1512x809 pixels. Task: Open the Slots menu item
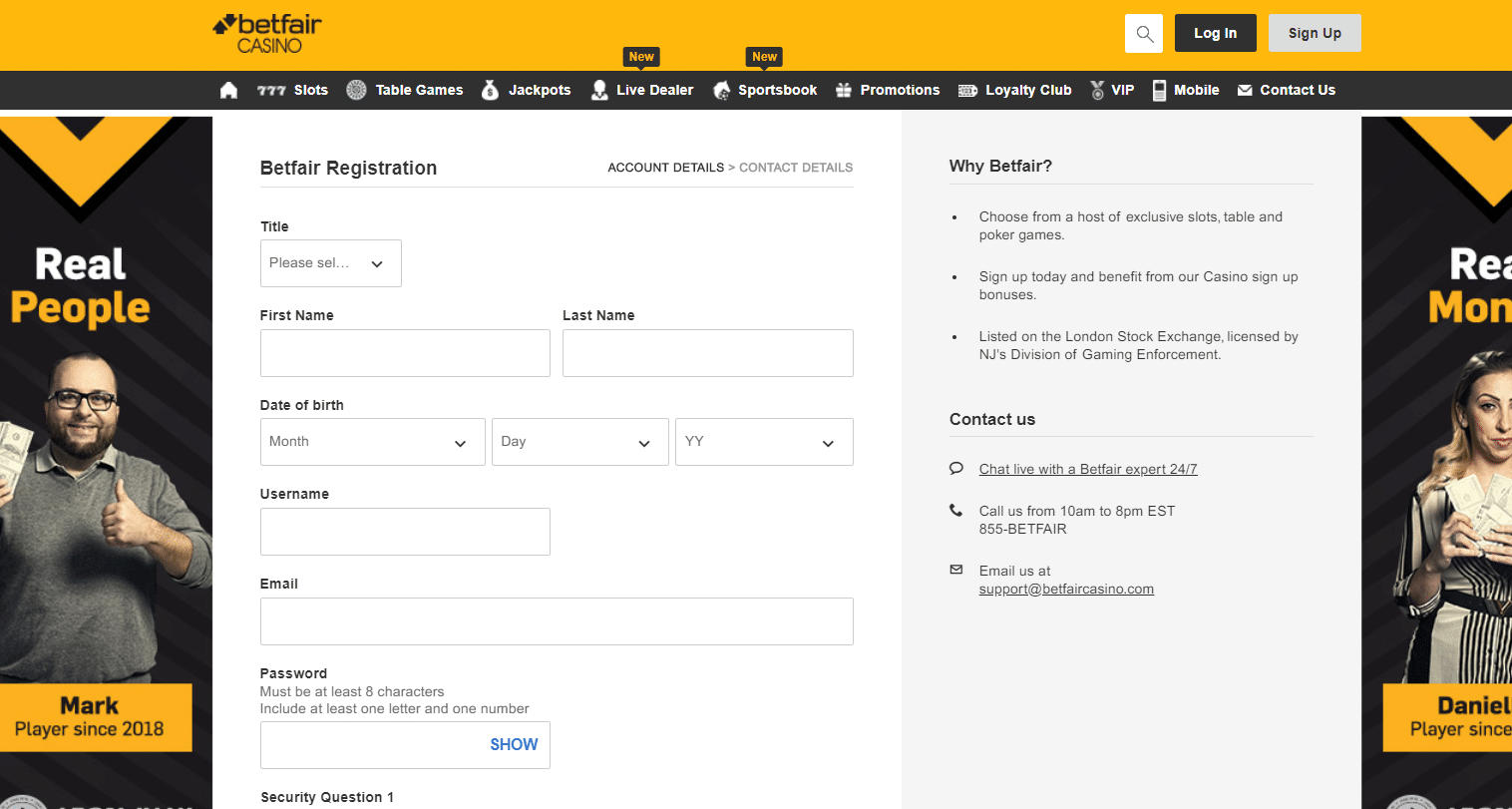pos(311,90)
